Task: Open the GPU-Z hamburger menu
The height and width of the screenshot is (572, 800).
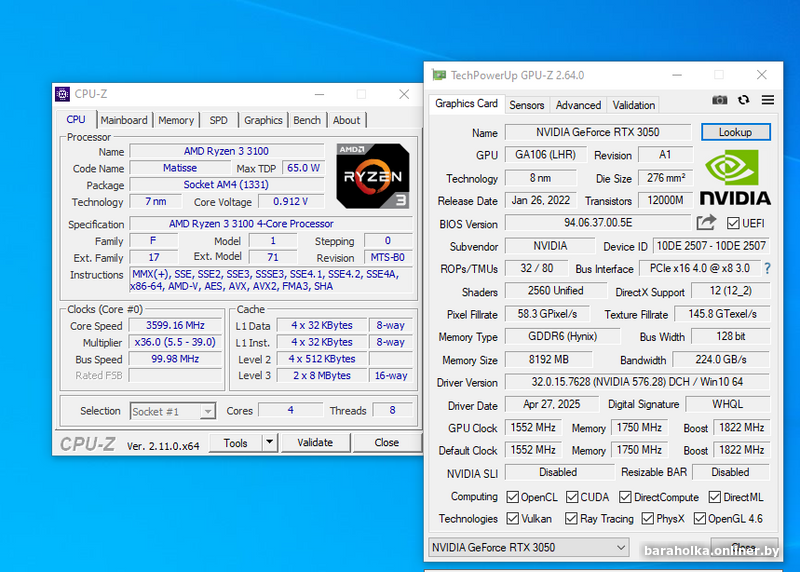Action: 767,100
